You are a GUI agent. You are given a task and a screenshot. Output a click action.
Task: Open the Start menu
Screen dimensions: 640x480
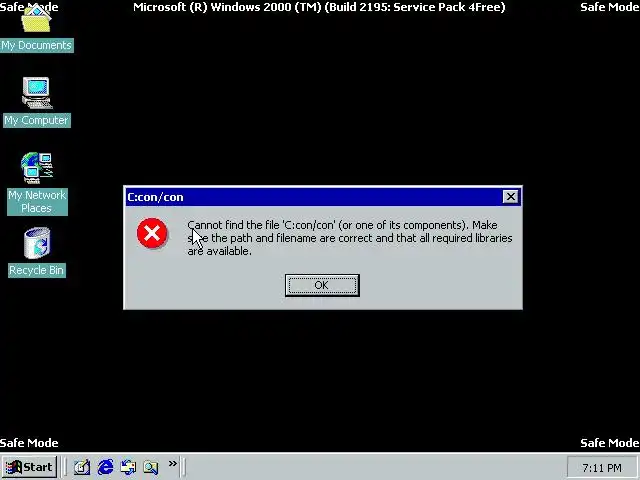29,467
